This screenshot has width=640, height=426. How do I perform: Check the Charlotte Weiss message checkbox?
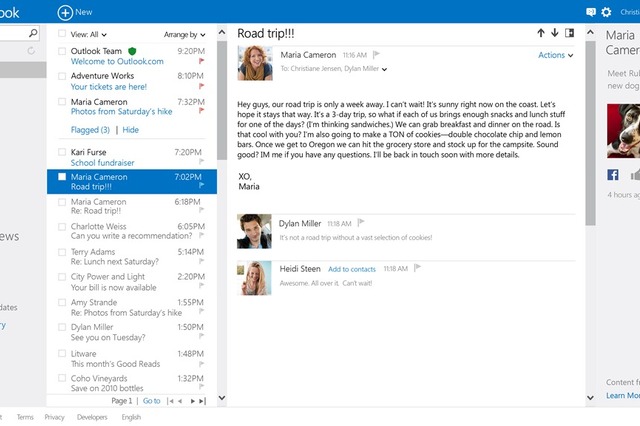tap(62, 226)
